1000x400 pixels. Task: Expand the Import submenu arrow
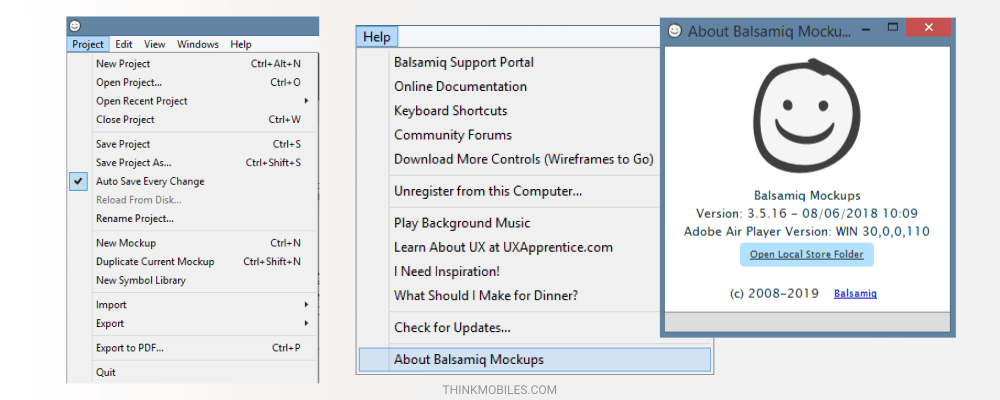(x=307, y=305)
